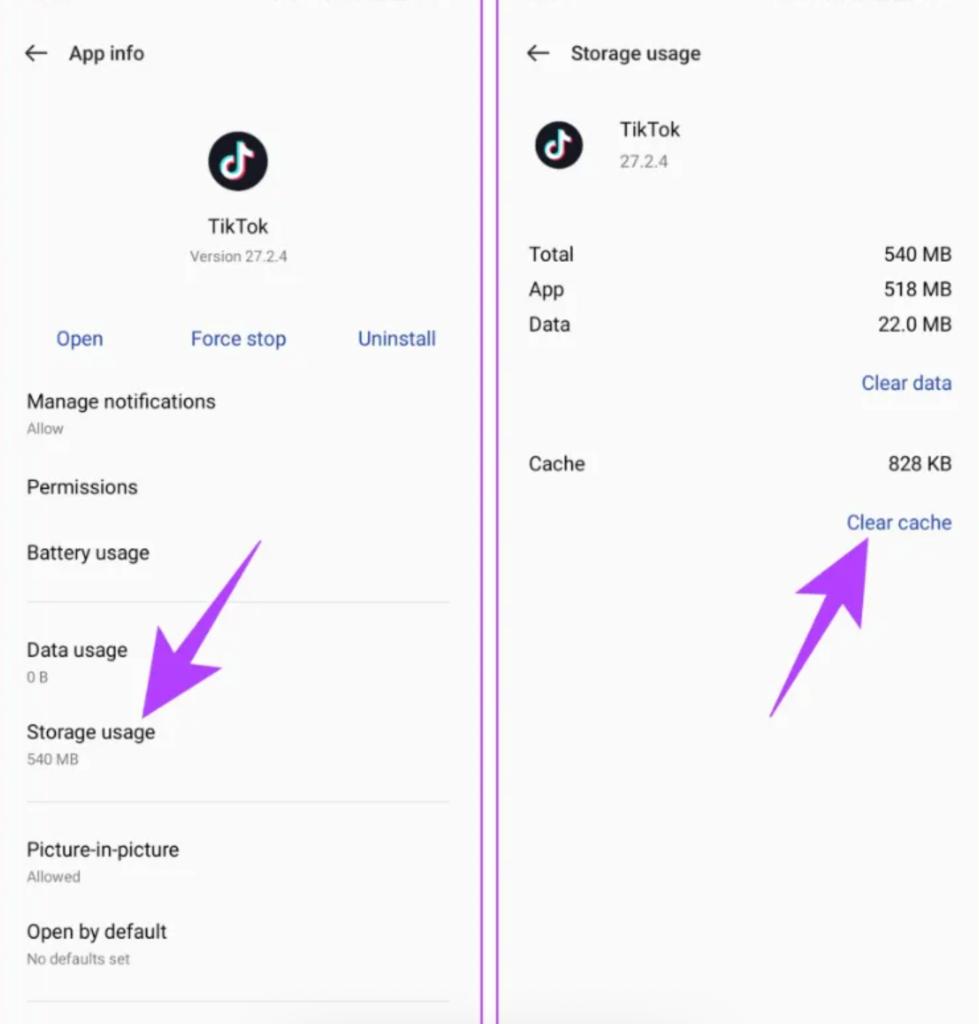Tap the Clear data link

(x=906, y=383)
